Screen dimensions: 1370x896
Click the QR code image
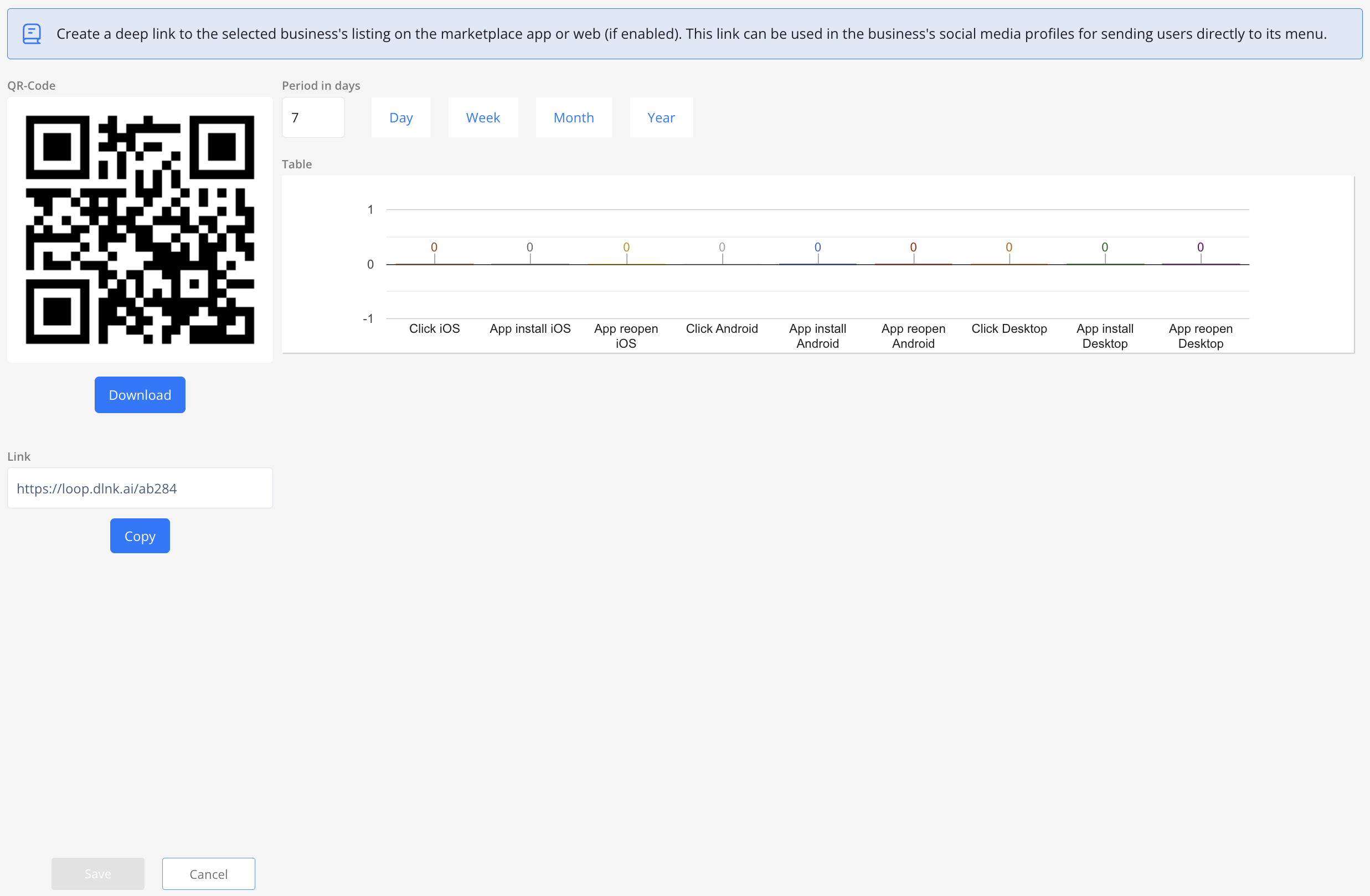pos(140,230)
